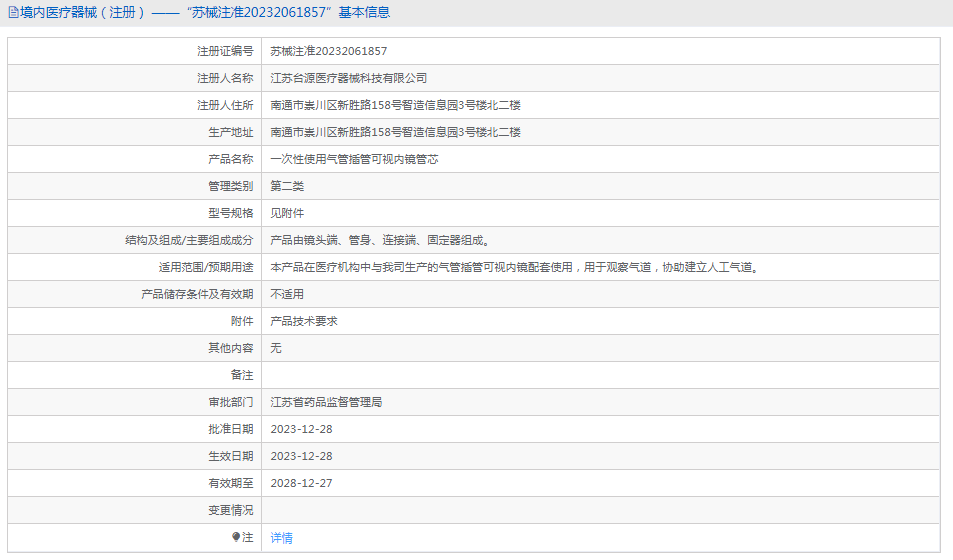
Task: Click the label 批准日期
Action: point(230,429)
